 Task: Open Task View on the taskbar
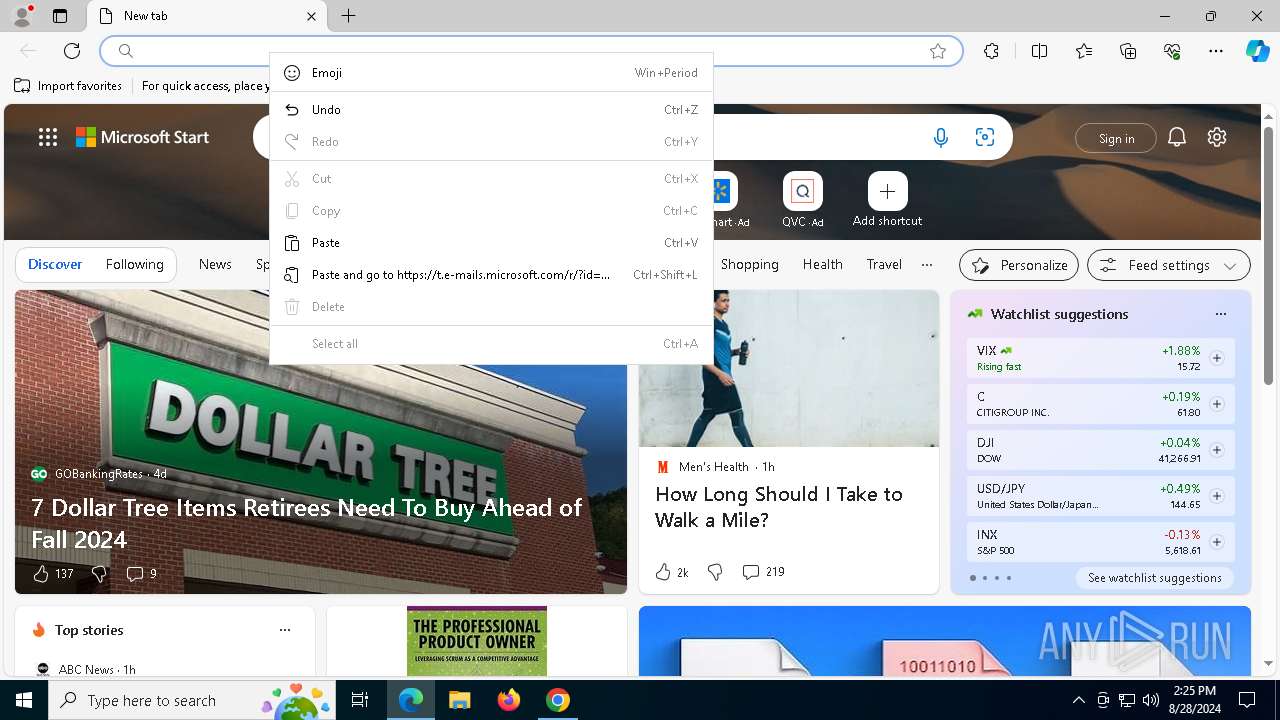(x=361, y=700)
